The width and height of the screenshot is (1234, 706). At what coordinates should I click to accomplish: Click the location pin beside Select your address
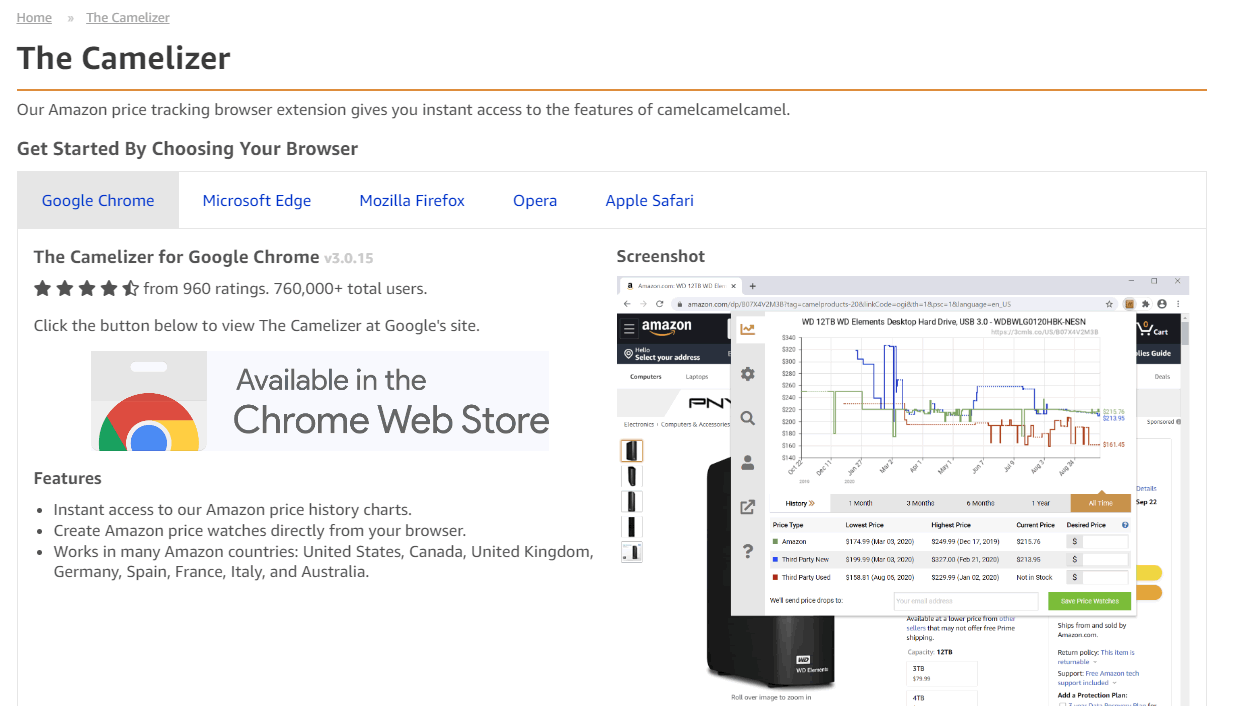coord(627,354)
